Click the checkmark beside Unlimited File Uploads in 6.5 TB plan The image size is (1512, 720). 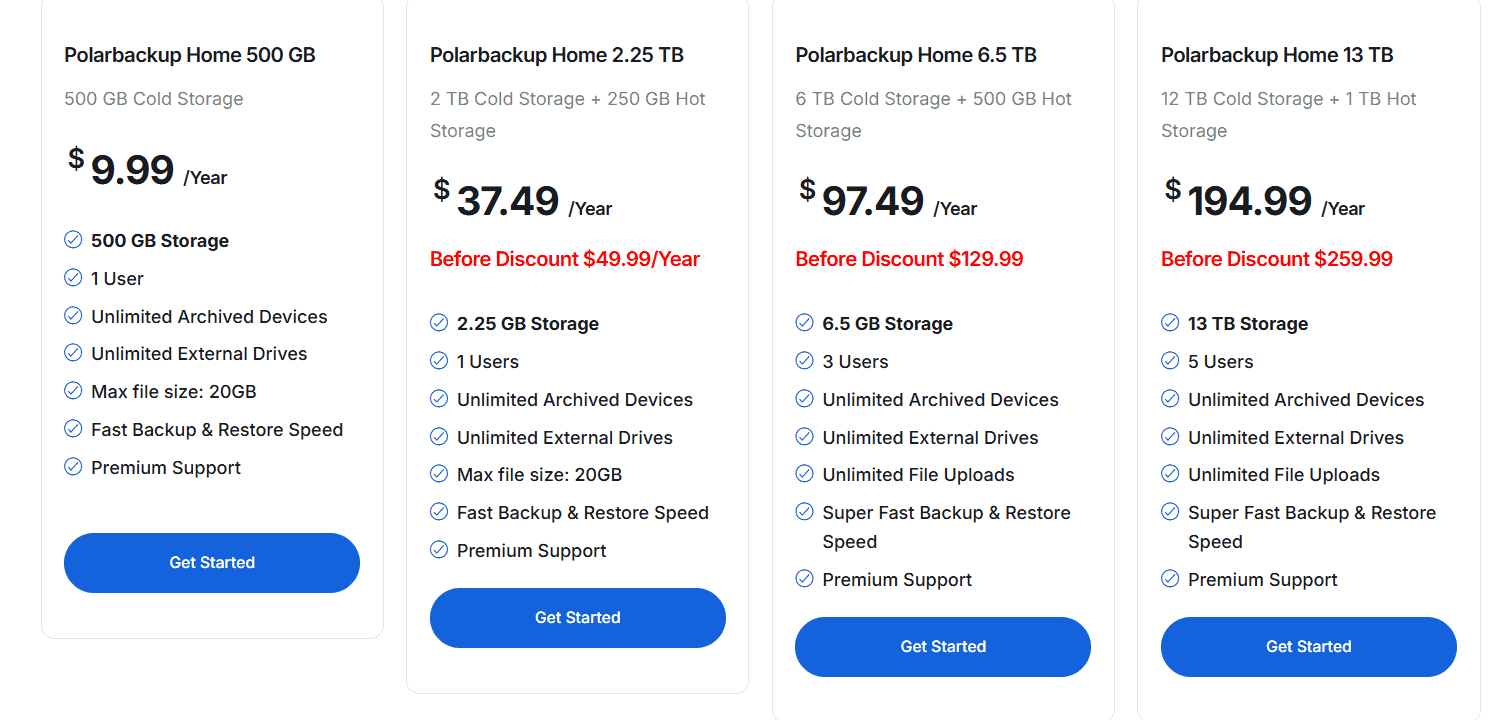tap(805, 474)
